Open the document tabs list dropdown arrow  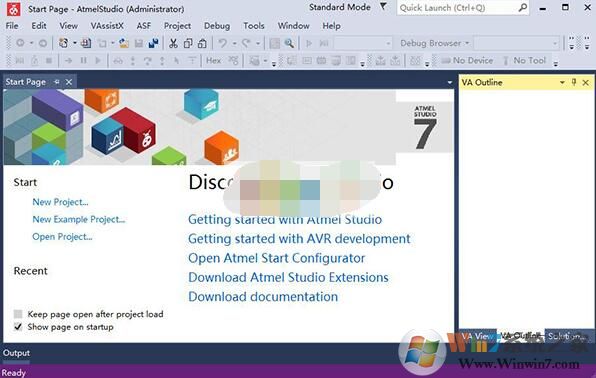450,83
